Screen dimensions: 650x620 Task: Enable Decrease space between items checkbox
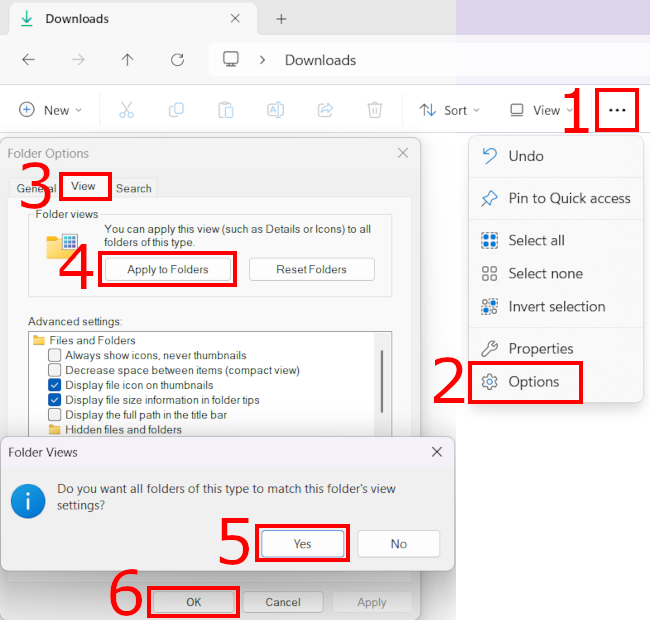click(x=54, y=370)
